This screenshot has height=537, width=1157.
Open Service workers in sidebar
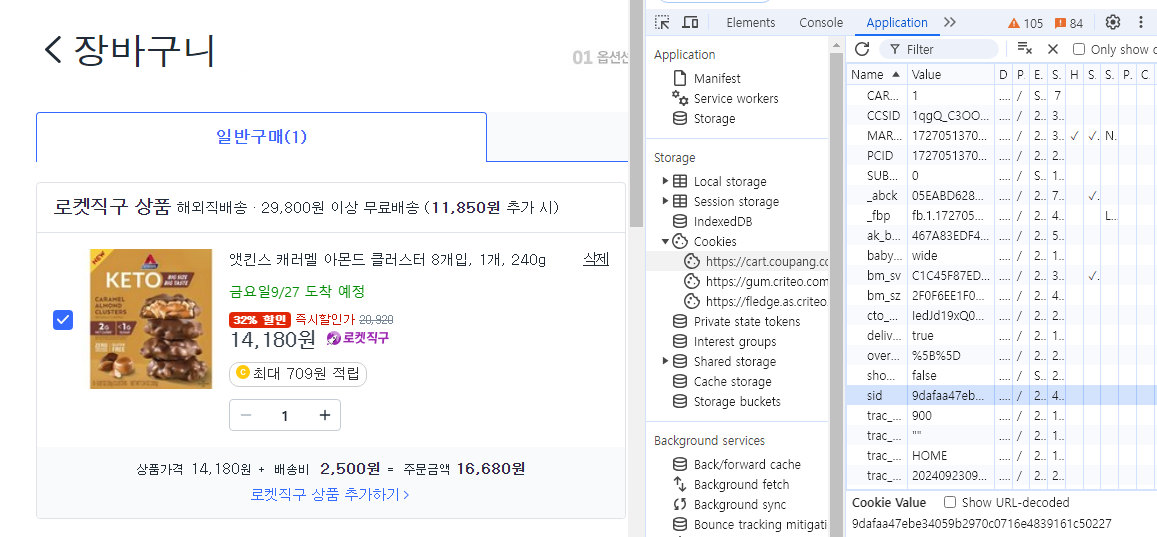pos(725,98)
